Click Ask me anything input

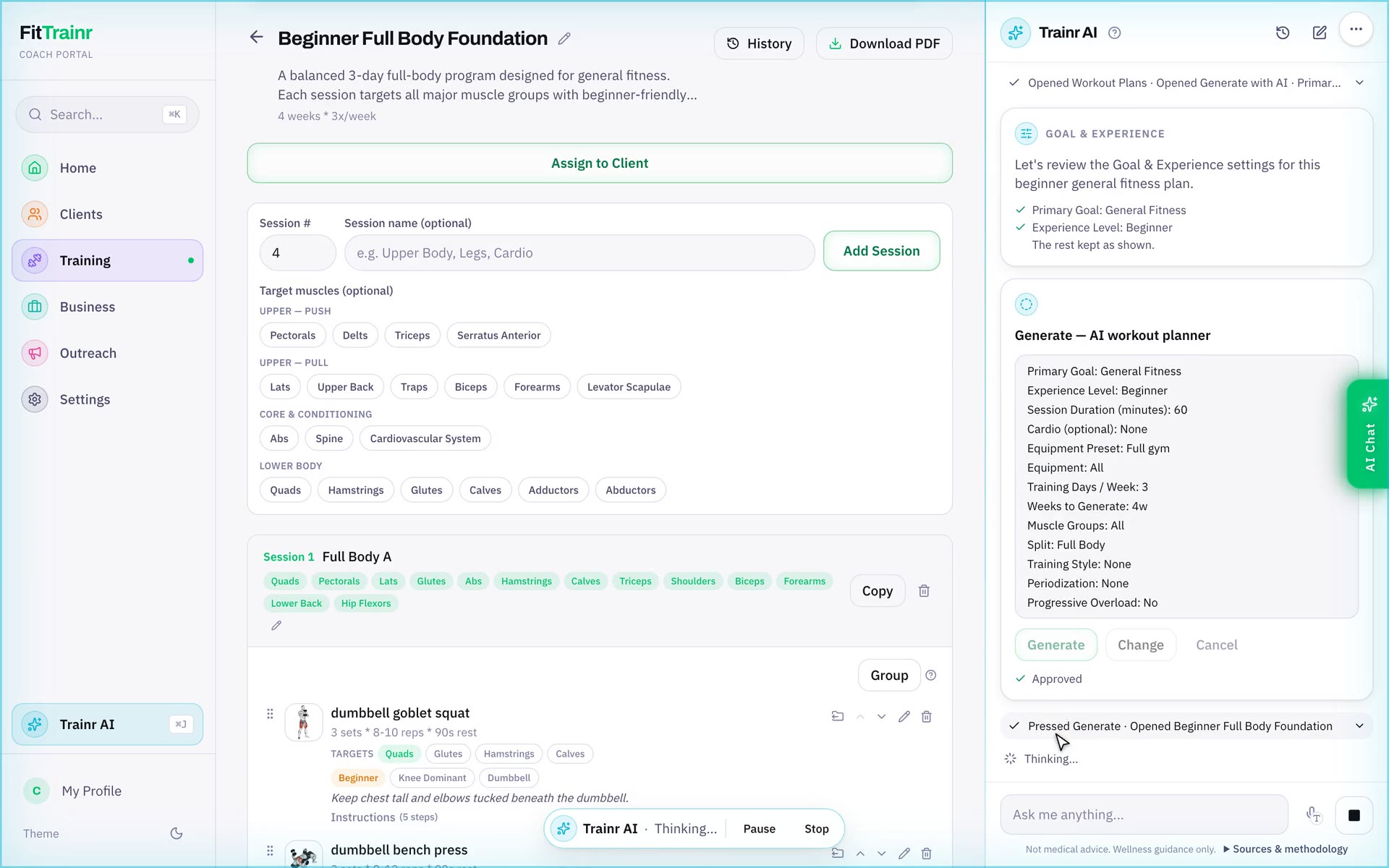pyautogui.click(x=1144, y=815)
